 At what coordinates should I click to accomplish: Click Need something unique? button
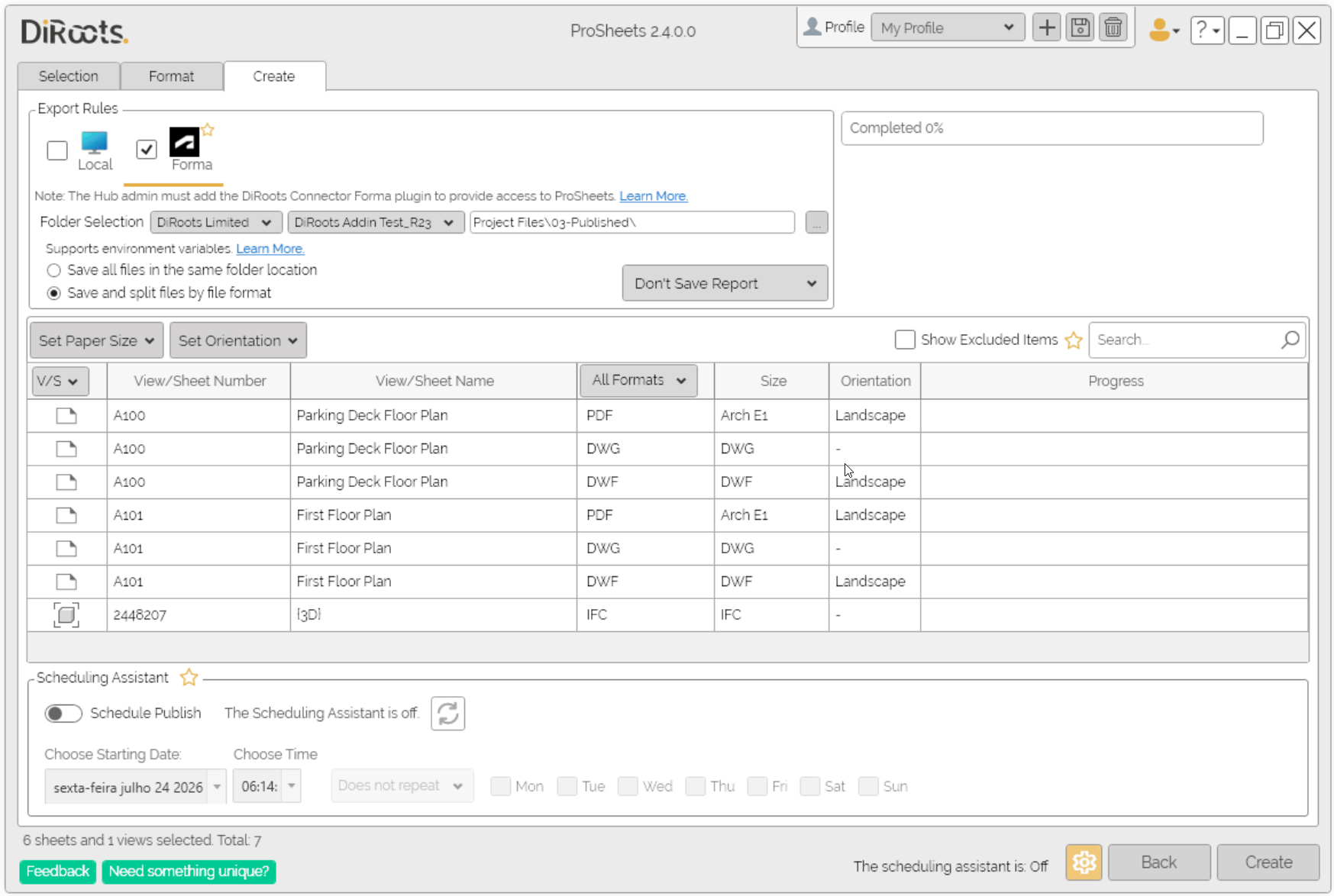pos(189,872)
